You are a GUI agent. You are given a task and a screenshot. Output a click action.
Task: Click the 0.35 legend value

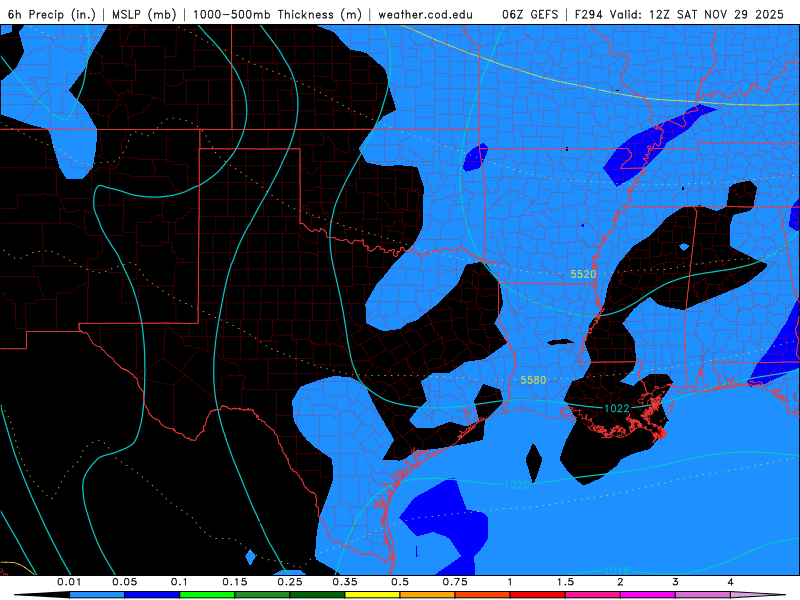coord(345,582)
